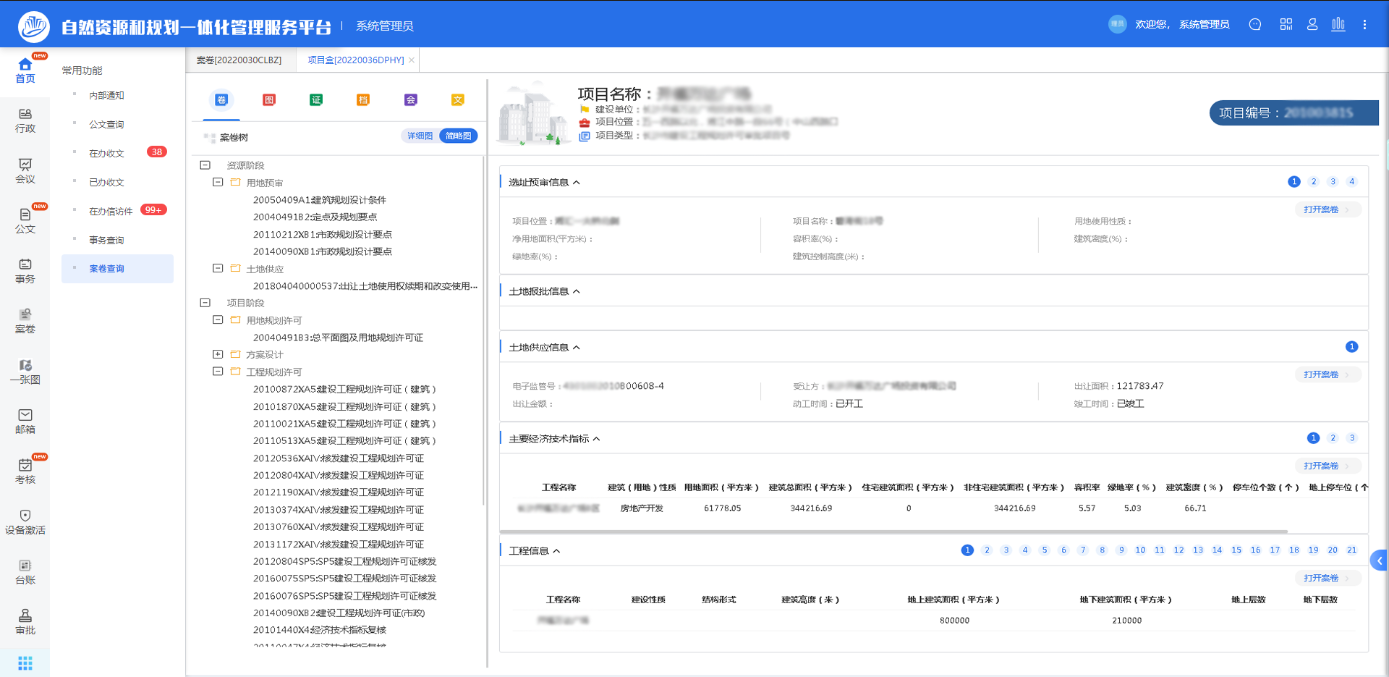The width and height of the screenshot is (1389, 677).
Task: Switch tree view to 详细图 mode
Action: click(x=419, y=136)
